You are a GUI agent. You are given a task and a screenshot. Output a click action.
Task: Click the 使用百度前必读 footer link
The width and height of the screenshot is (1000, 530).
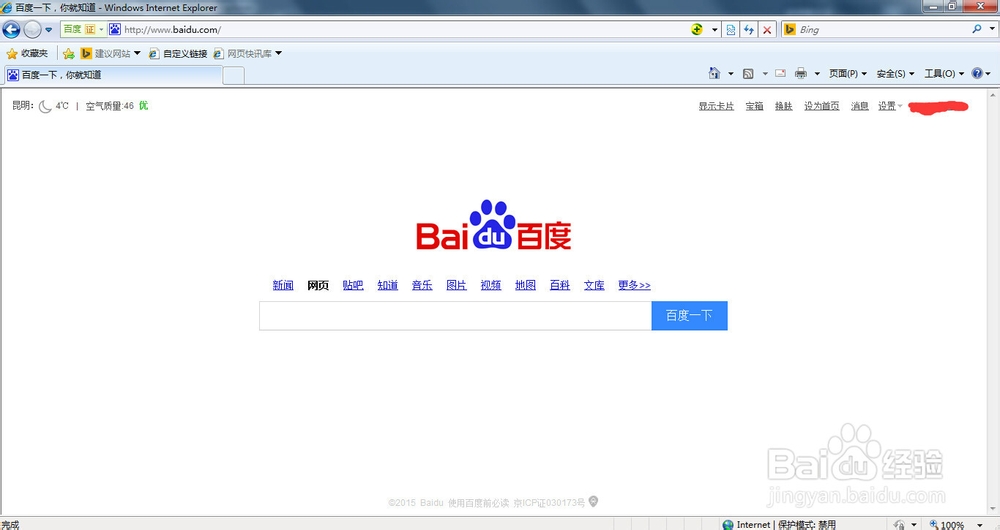pyautogui.click(x=478, y=503)
